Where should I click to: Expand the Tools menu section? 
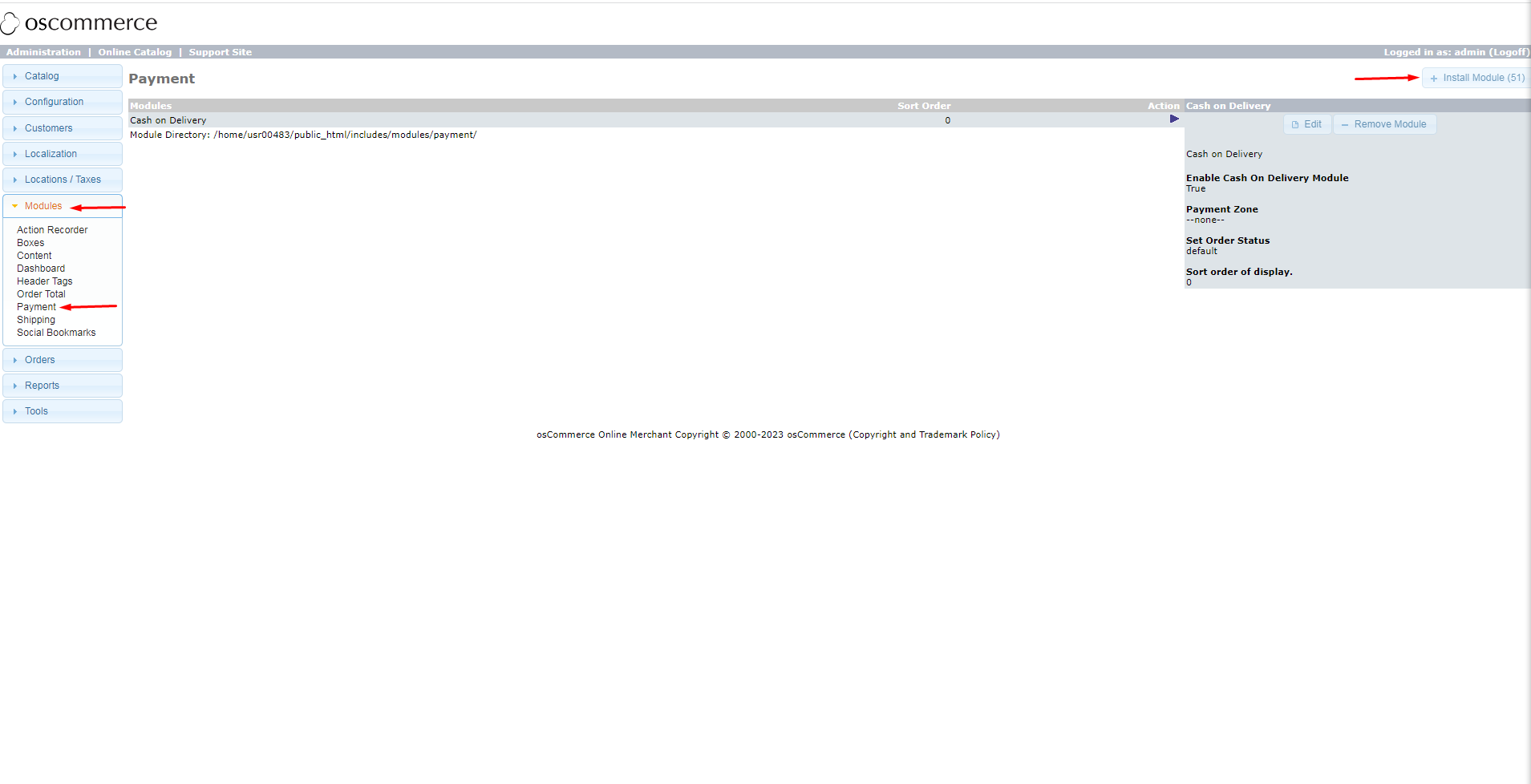click(63, 411)
